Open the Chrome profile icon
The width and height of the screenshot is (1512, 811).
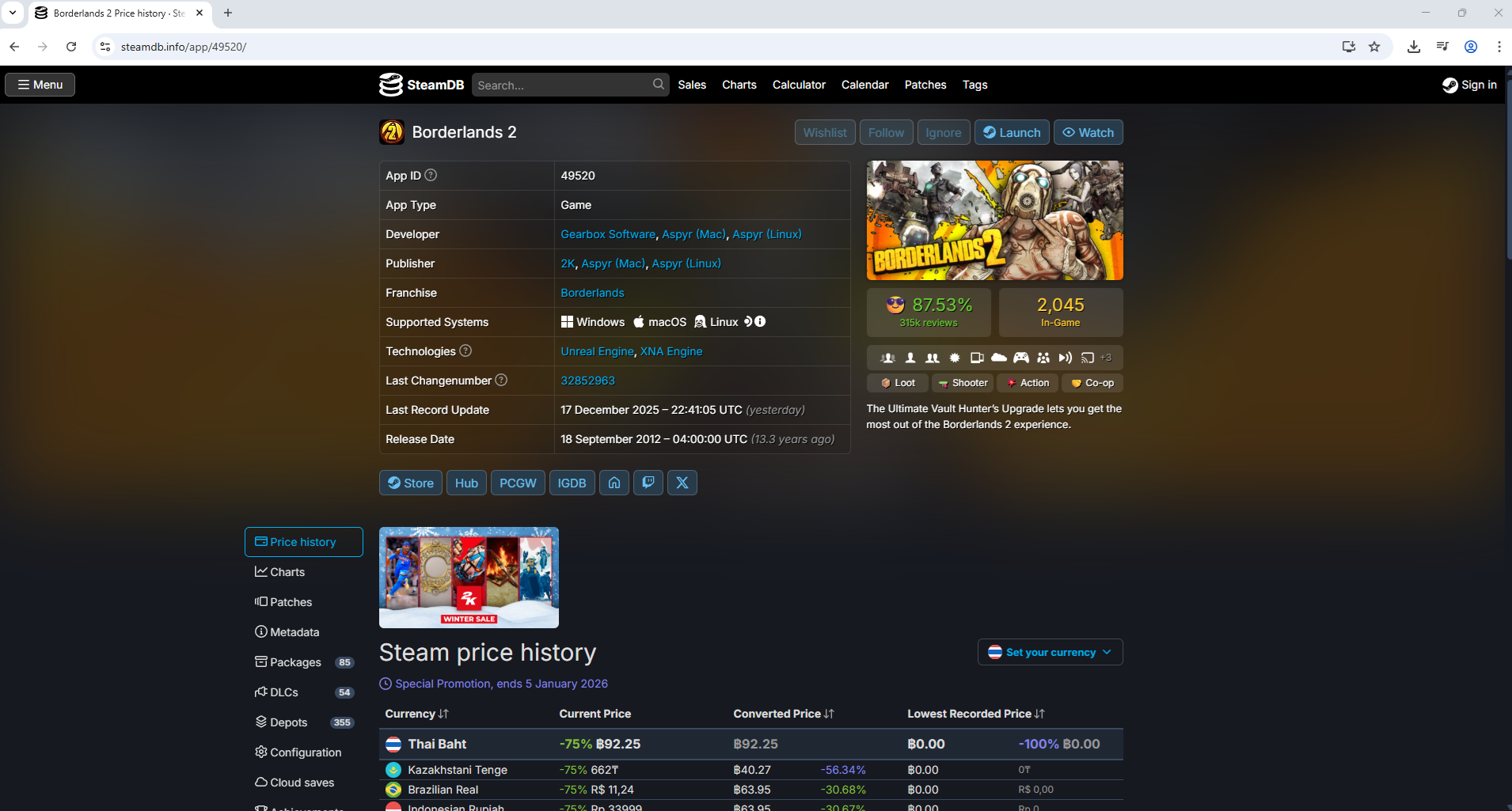tap(1471, 47)
